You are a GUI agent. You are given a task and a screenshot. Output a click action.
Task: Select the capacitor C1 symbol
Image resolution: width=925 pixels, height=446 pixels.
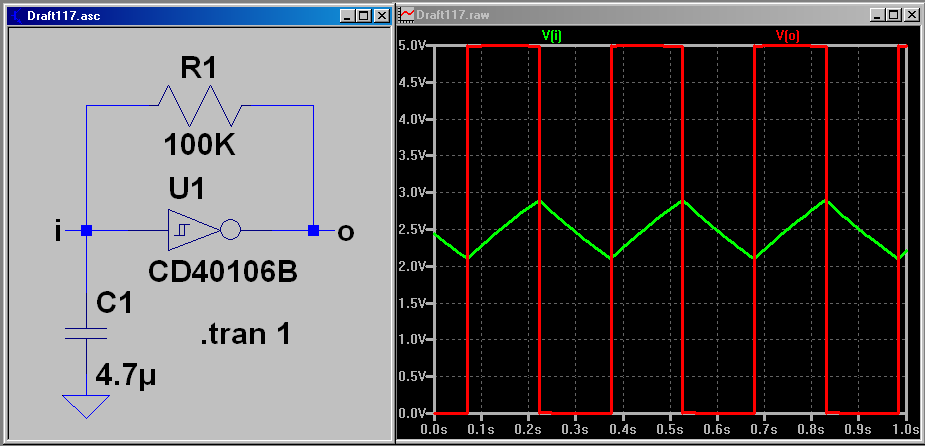86,333
